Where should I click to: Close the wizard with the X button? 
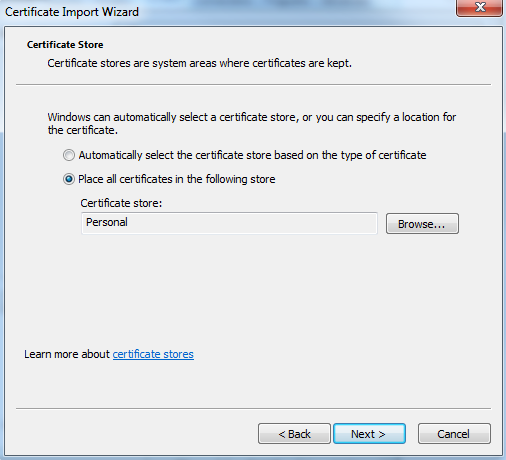pyautogui.click(x=479, y=7)
